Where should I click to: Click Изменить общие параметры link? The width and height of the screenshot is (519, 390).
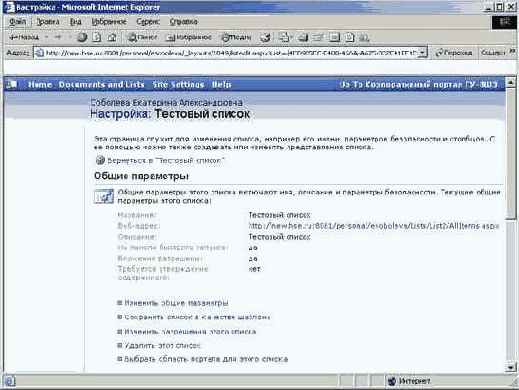(x=176, y=303)
